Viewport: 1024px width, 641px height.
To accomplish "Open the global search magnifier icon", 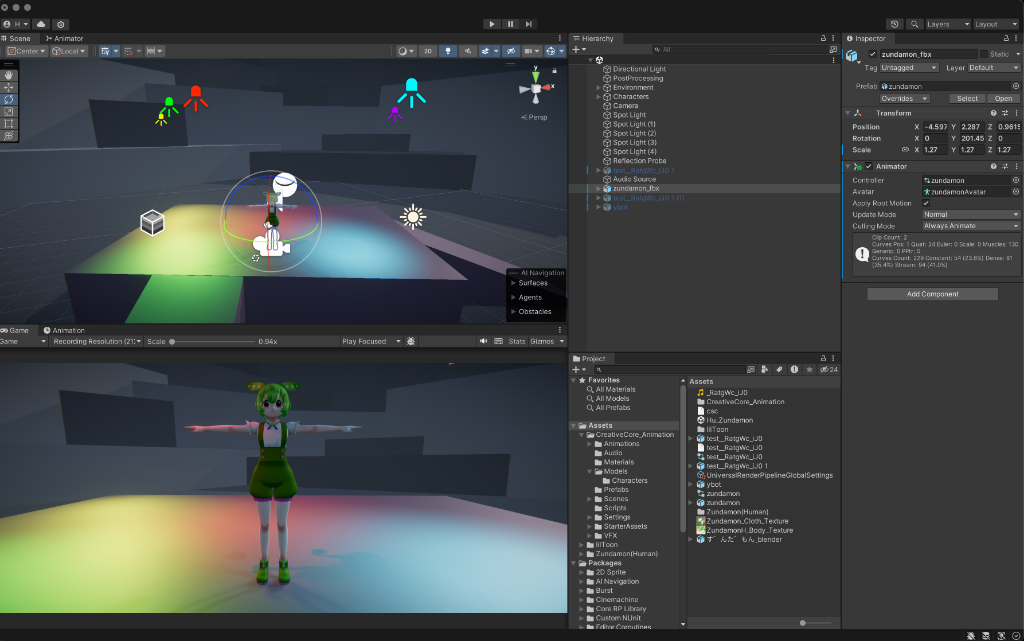I will 914,24.
